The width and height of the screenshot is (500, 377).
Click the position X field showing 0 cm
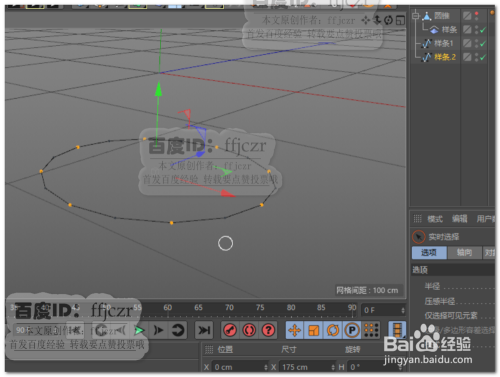tap(240, 367)
